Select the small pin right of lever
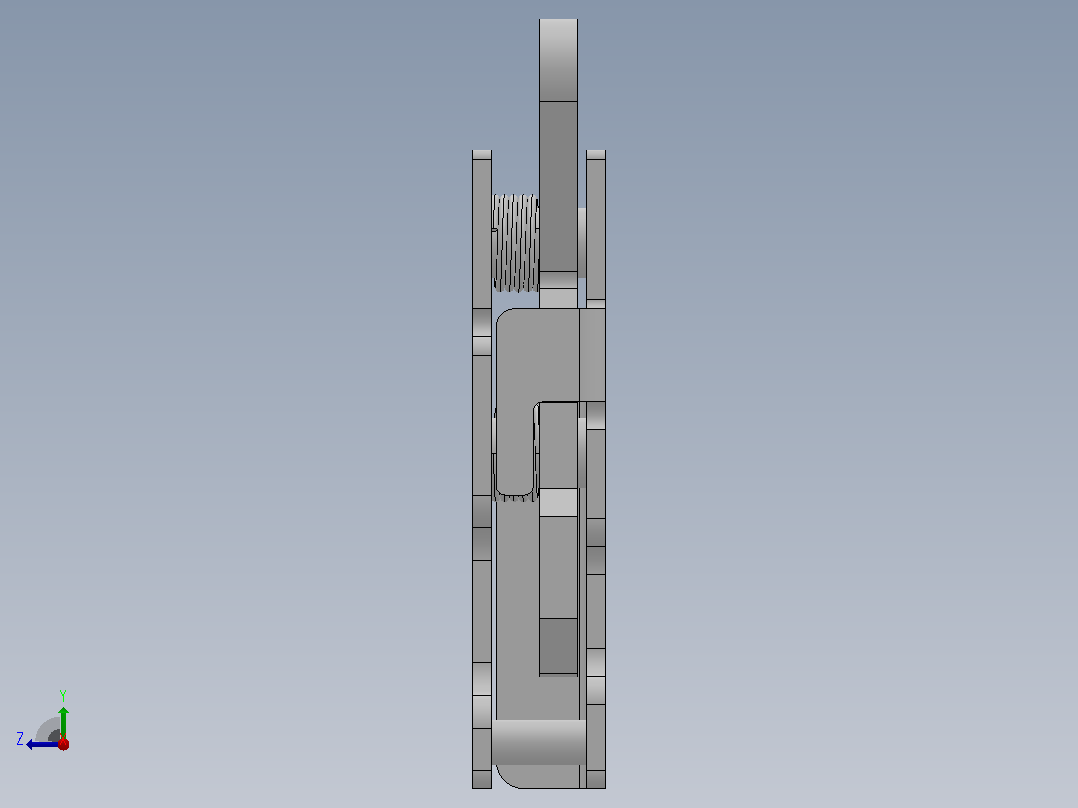 click(582, 242)
